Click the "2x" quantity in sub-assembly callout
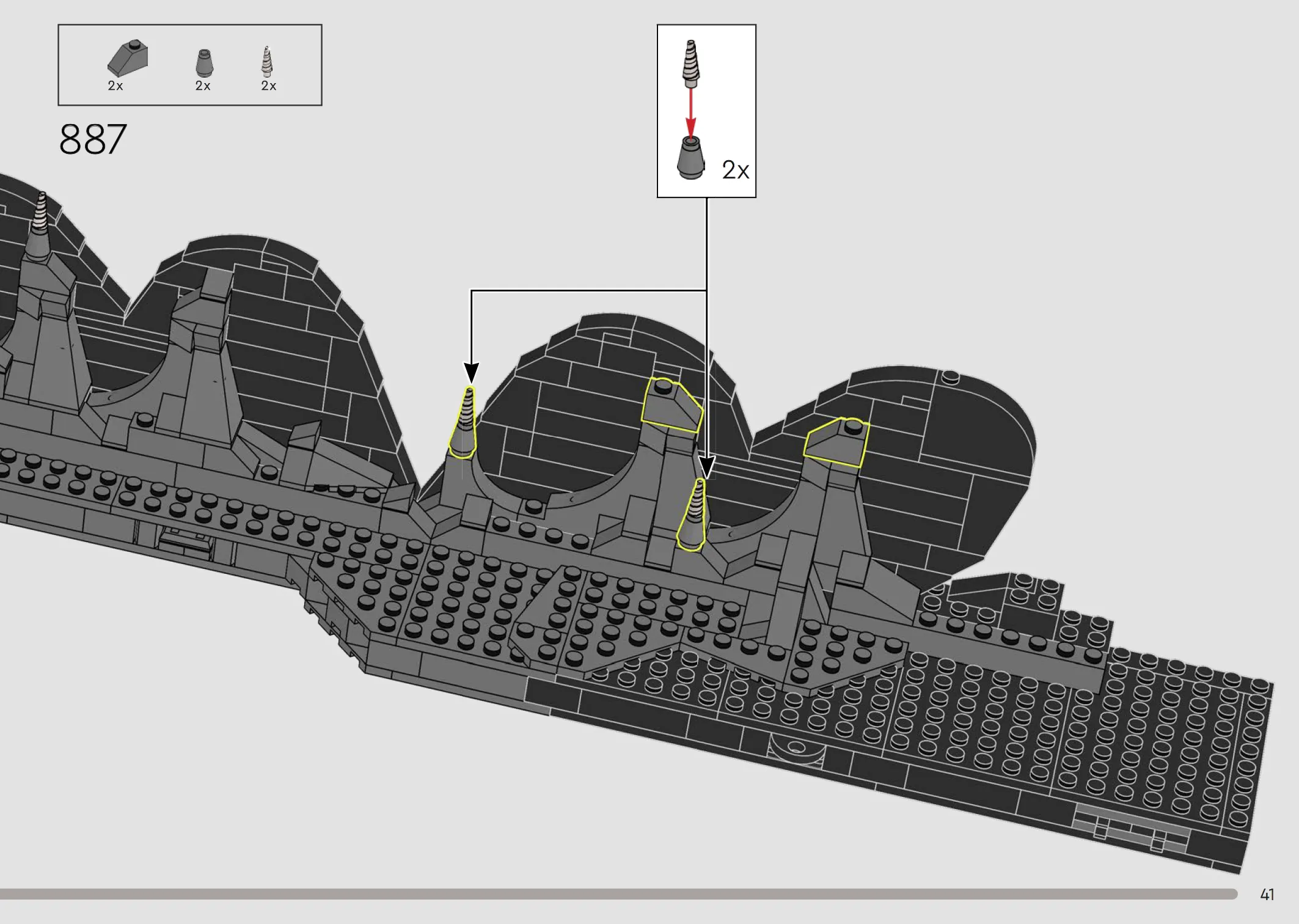This screenshot has height=924, width=1299. click(x=735, y=170)
